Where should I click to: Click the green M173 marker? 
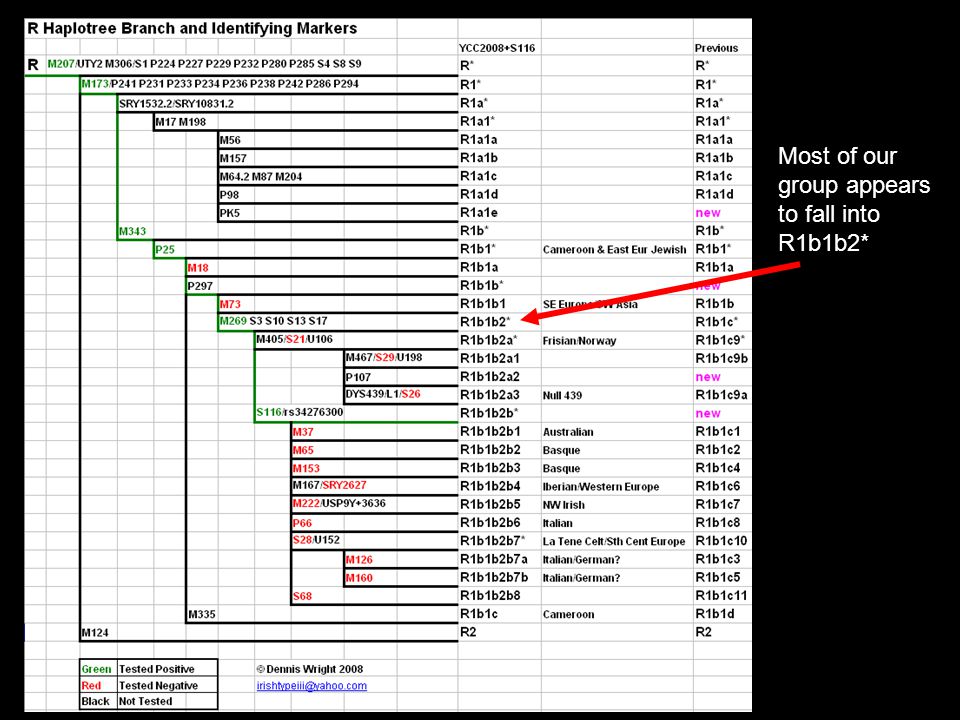point(95,84)
